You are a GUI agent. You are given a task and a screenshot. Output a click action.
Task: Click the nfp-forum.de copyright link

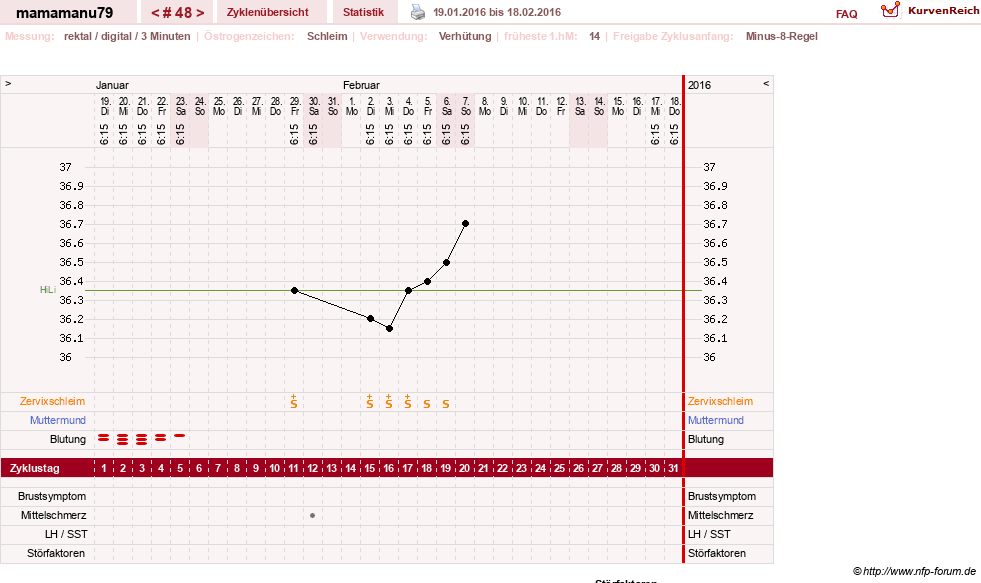click(x=914, y=571)
